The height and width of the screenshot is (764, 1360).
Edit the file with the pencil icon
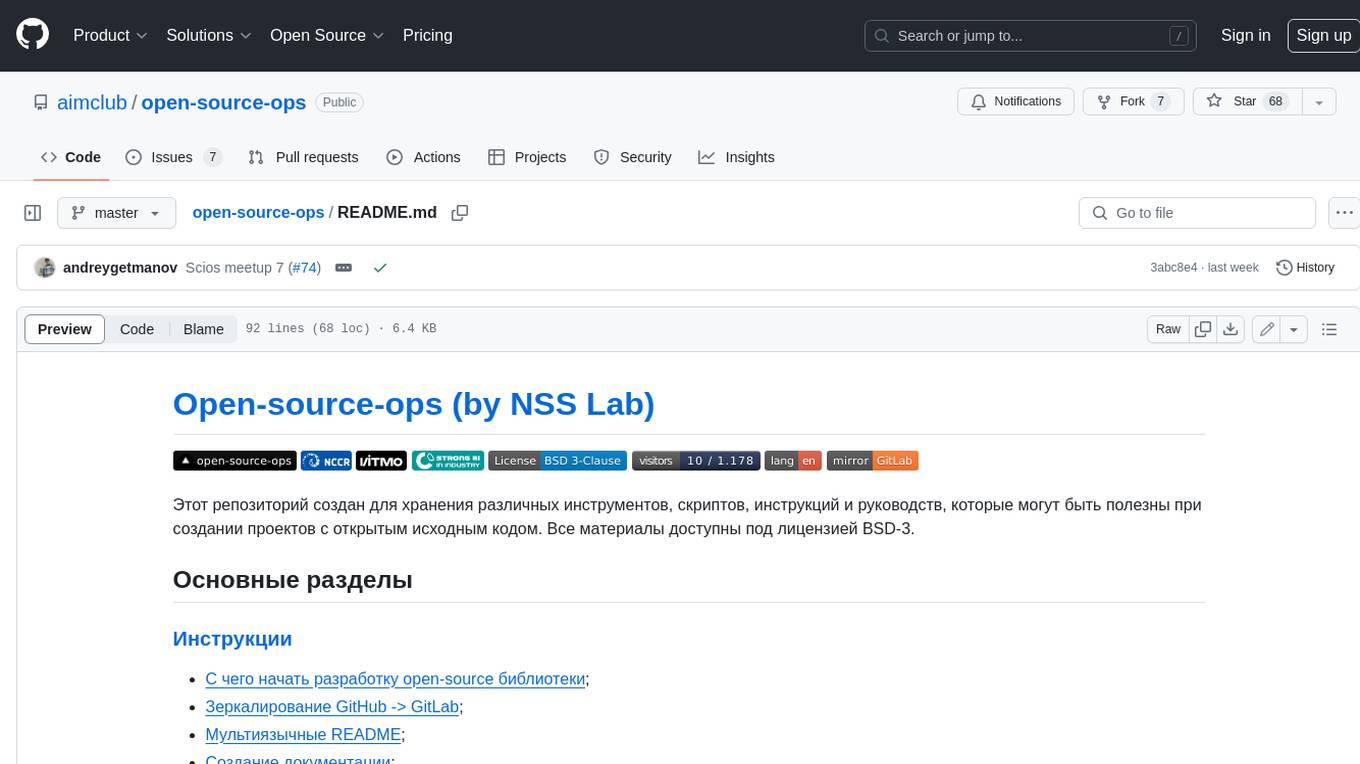point(1267,329)
